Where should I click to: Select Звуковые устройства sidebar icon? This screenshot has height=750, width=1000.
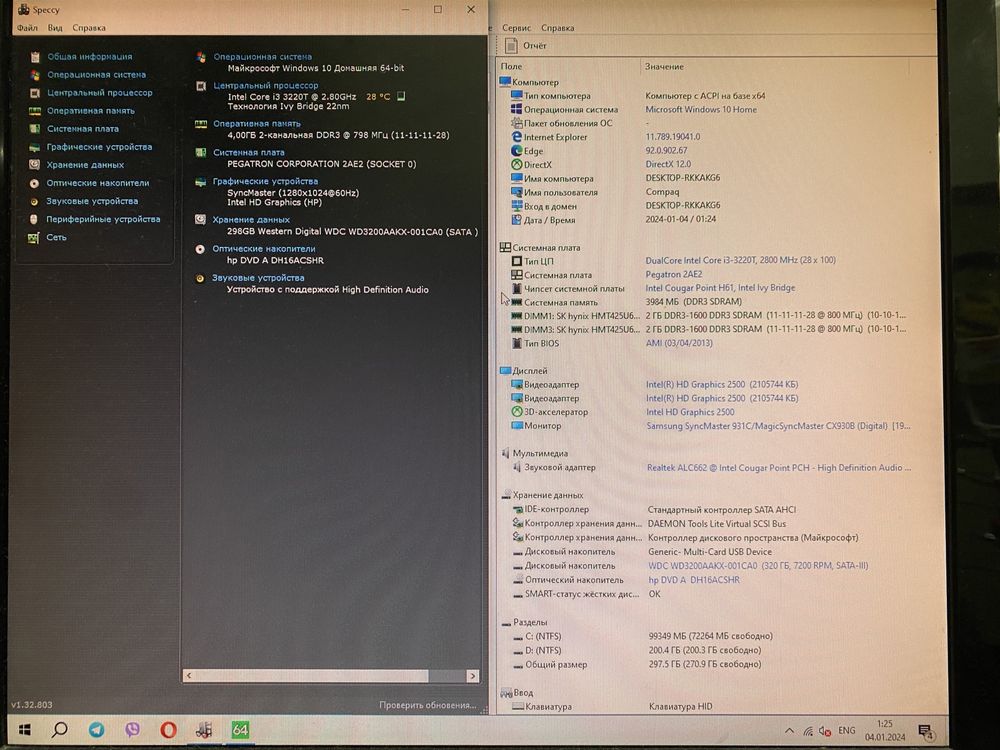click(x=34, y=202)
